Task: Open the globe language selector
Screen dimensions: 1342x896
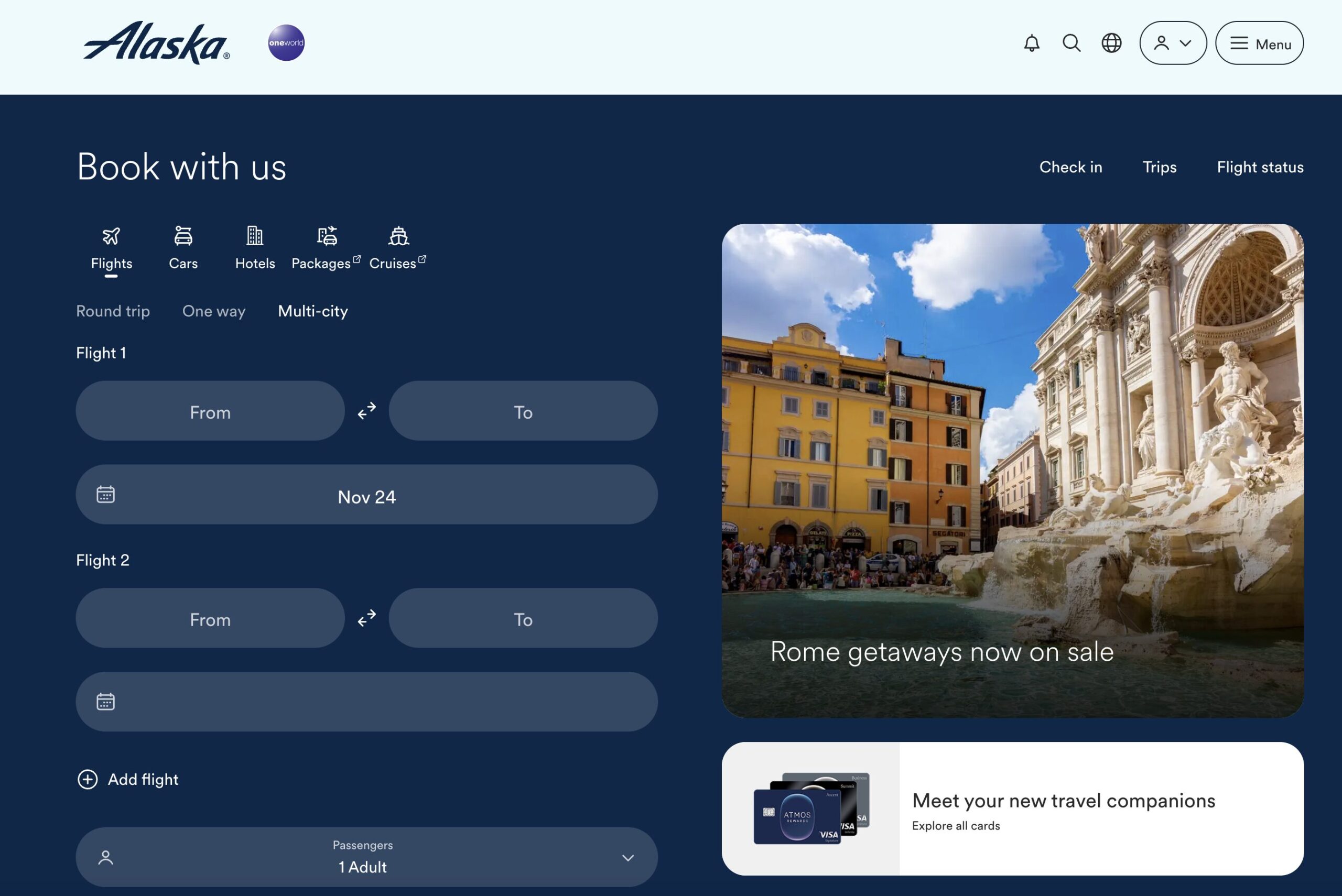Action: [1111, 43]
